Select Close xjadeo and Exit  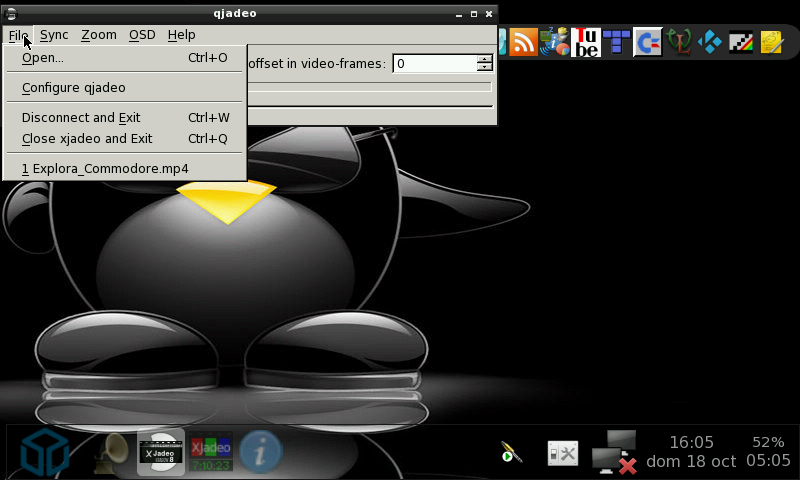click(124, 139)
